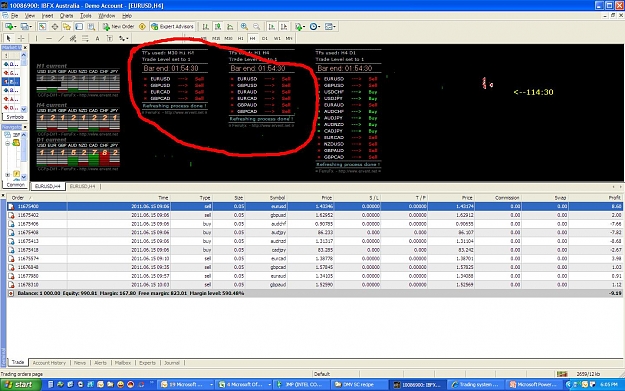This screenshot has width=625, height=391.
Task: Select the text tool (A)
Action: (x=97, y=38)
